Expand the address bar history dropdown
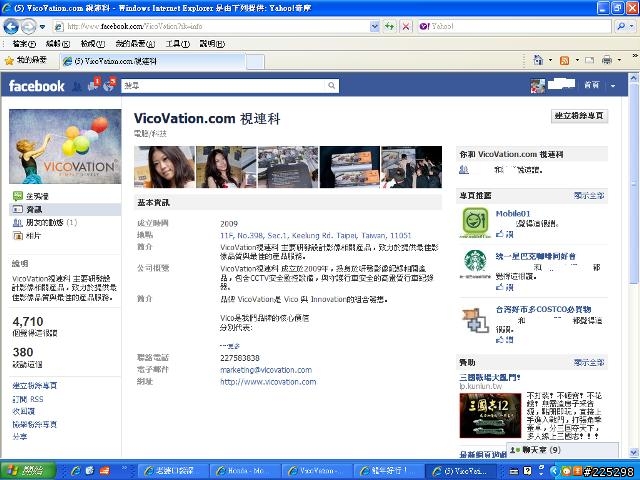 point(374,27)
